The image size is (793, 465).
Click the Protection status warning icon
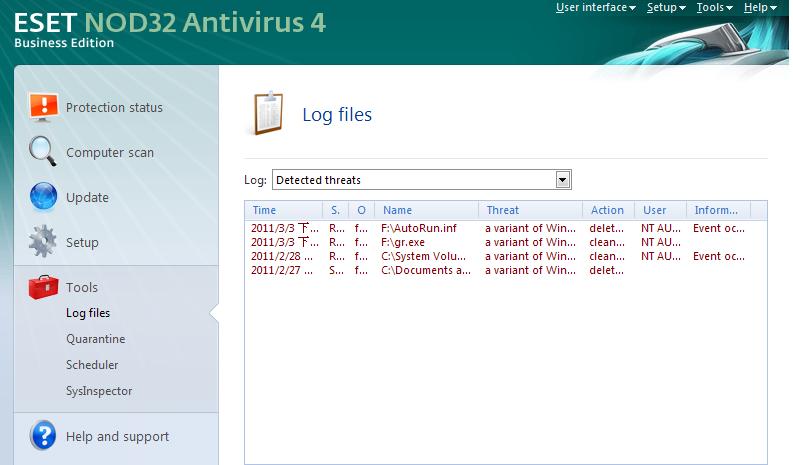tap(43, 107)
